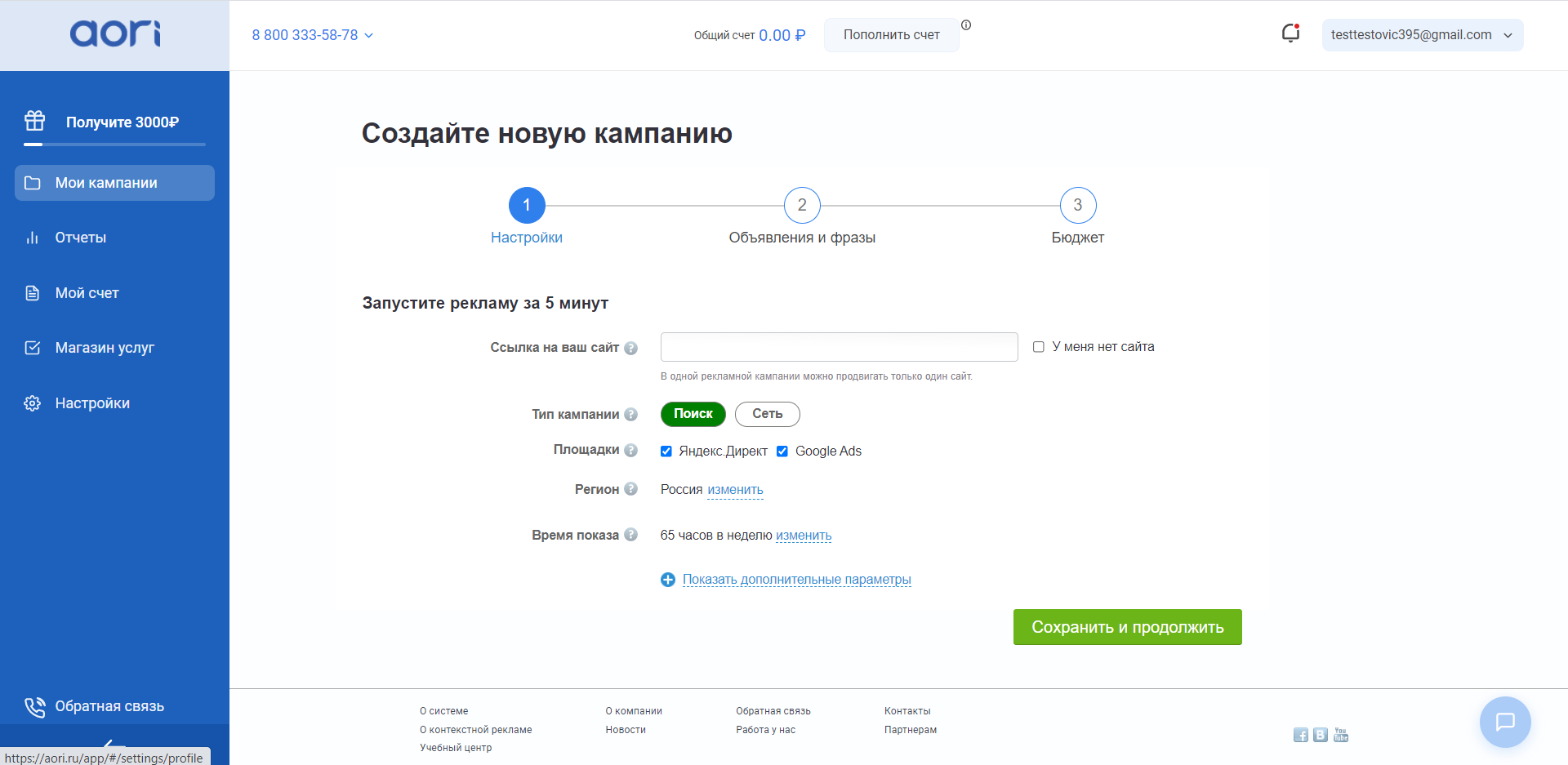Open Контакты footer link
Image resolution: width=1568 pixels, height=765 pixels.
pyautogui.click(x=907, y=711)
